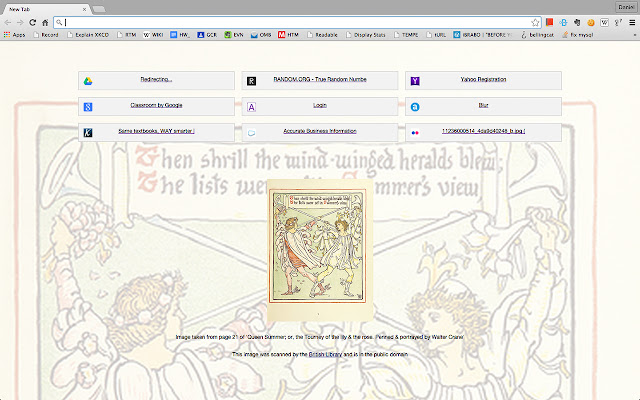
Task: Open the Apps grid shortcut
Action: pos(14,35)
